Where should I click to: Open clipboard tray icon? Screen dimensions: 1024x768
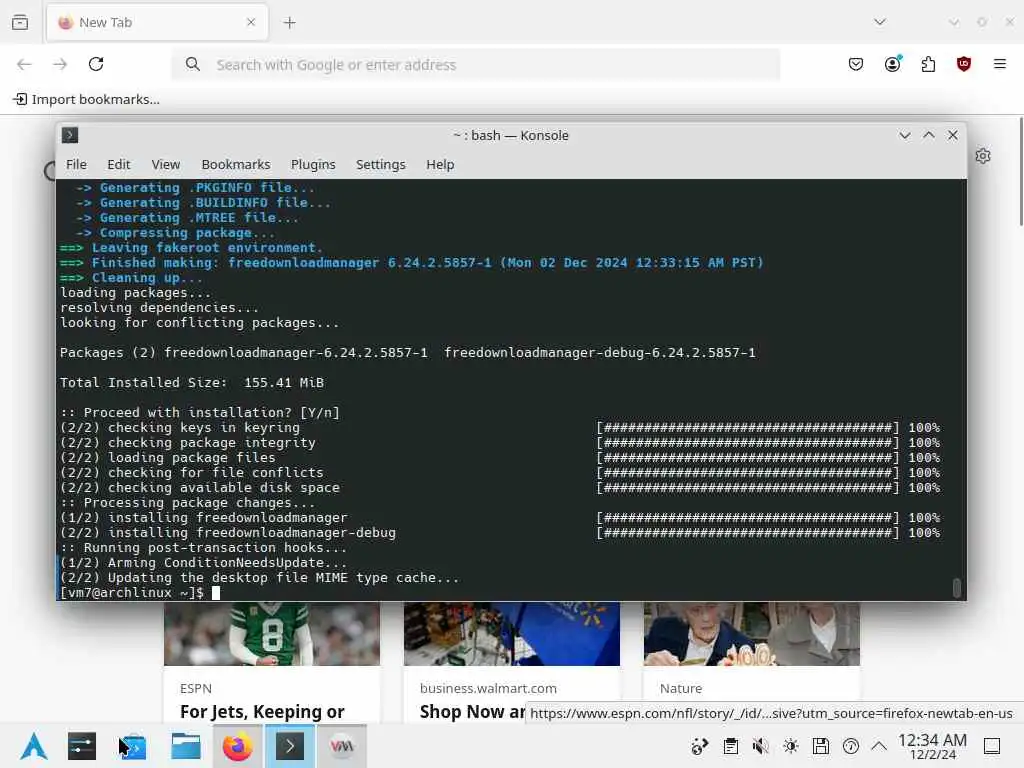(x=731, y=746)
